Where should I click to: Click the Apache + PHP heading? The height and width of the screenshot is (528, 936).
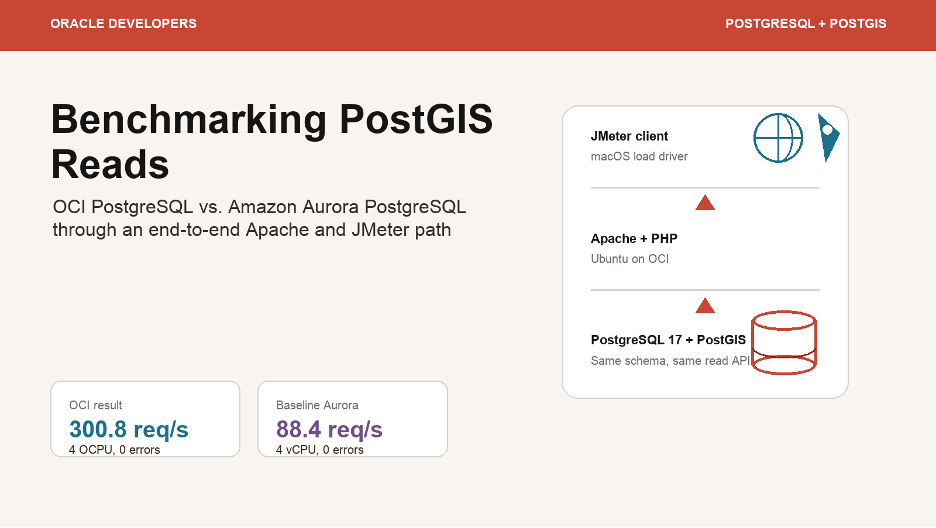coord(634,239)
